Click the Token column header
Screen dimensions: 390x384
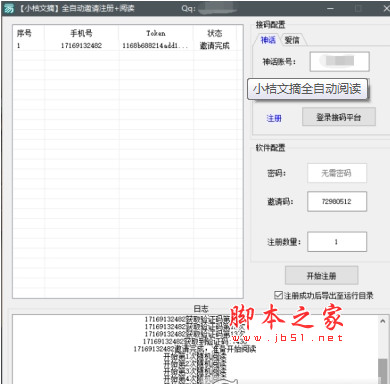[x=156, y=33]
